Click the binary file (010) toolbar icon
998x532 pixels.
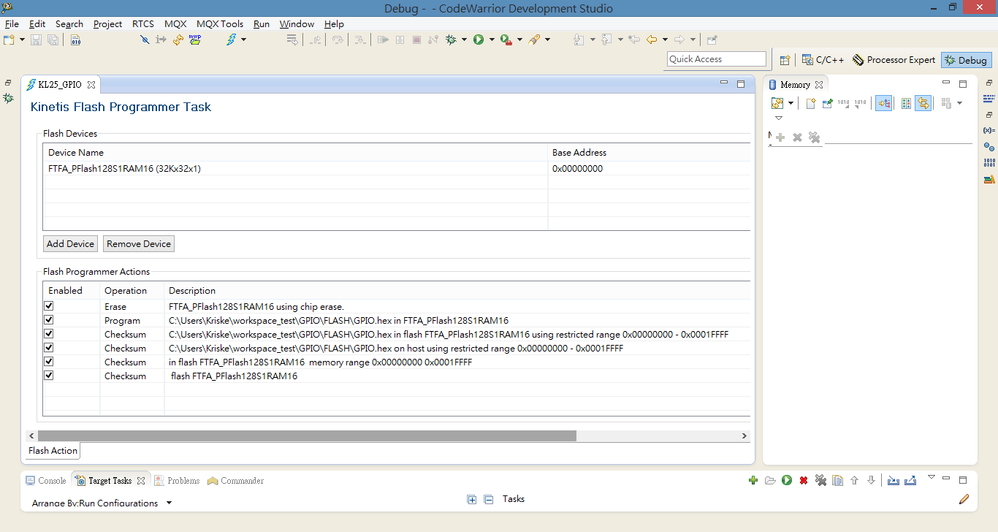pos(76,40)
